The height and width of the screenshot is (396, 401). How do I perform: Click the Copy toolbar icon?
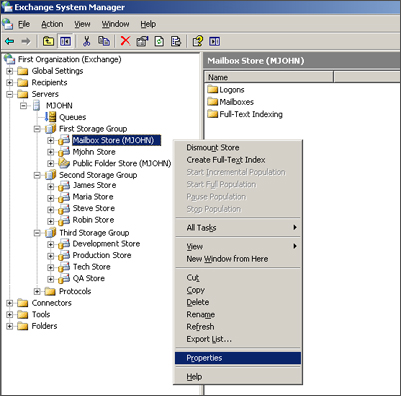click(104, 41)
